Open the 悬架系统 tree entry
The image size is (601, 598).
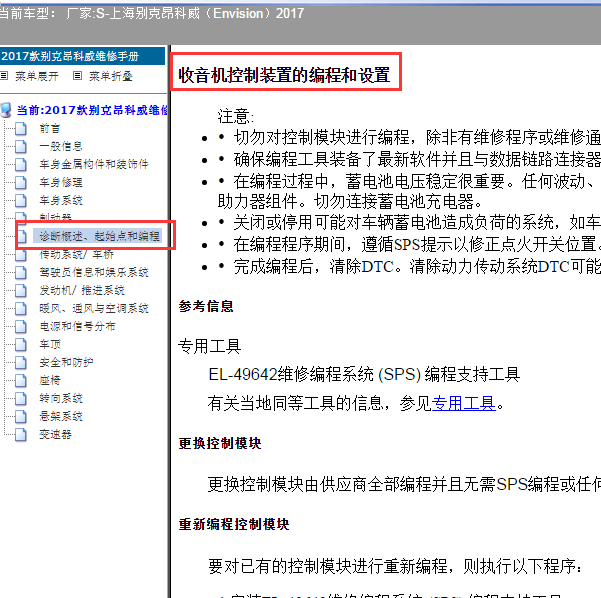(61, 417)
